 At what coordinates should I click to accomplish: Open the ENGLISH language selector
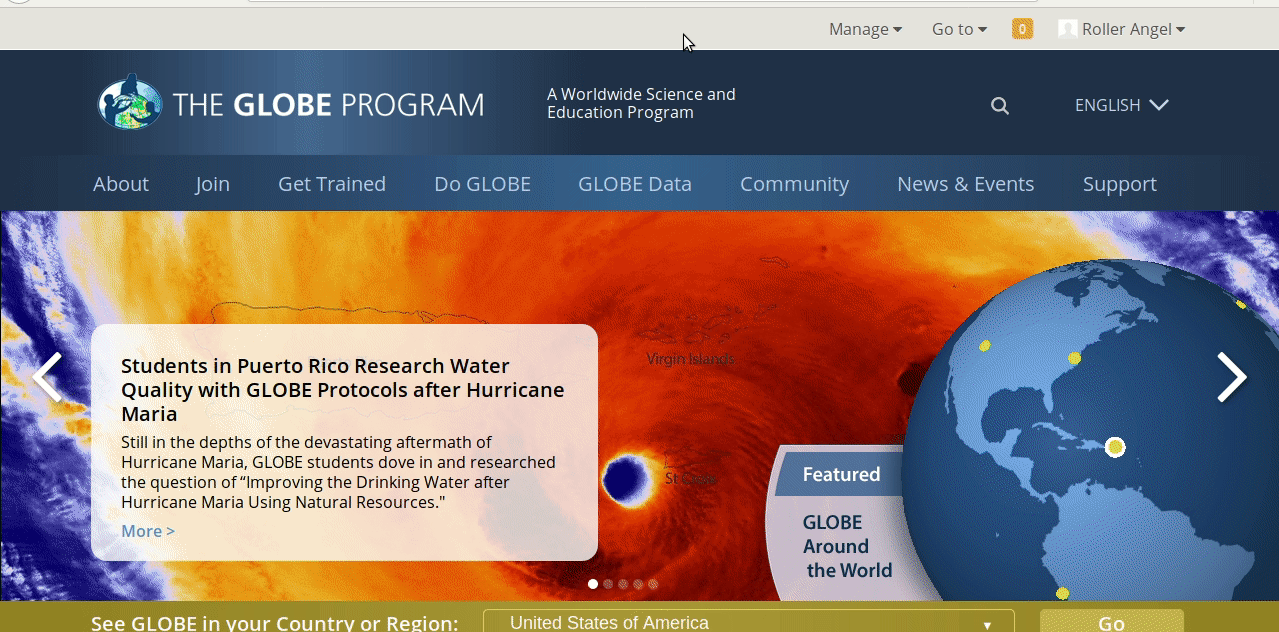pyautogui.click(x=1121, y=105)
